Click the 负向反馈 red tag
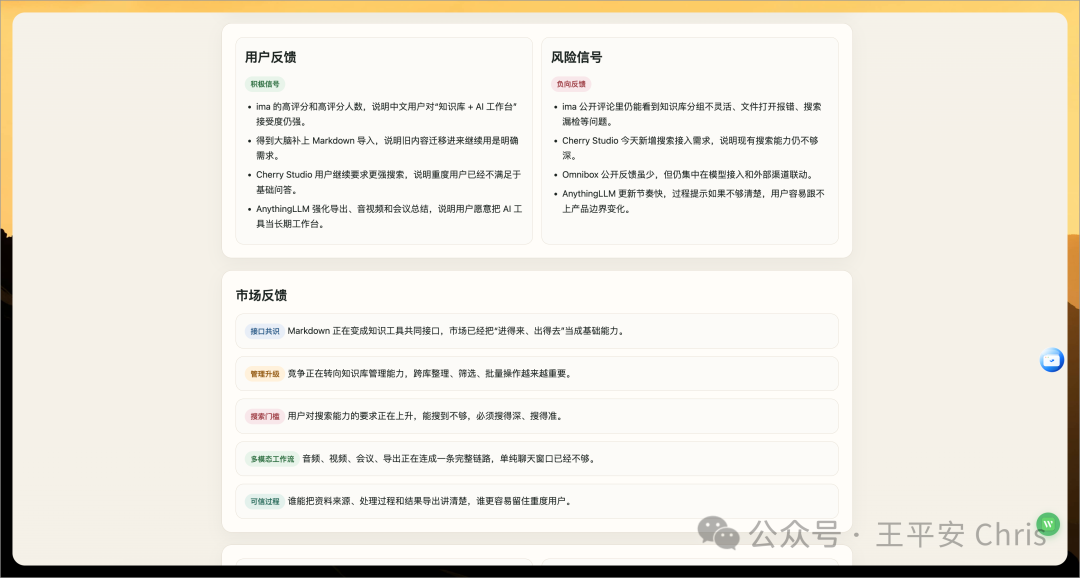This screenshot has width=1080, height=578. pos(571,84)
